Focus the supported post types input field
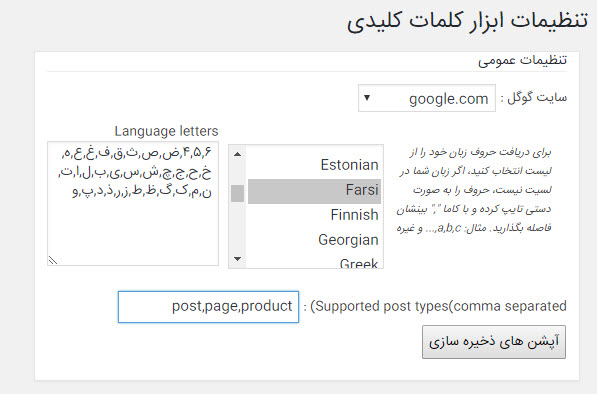This screenshot has width=597, height=394. click(x=208, y=307)
